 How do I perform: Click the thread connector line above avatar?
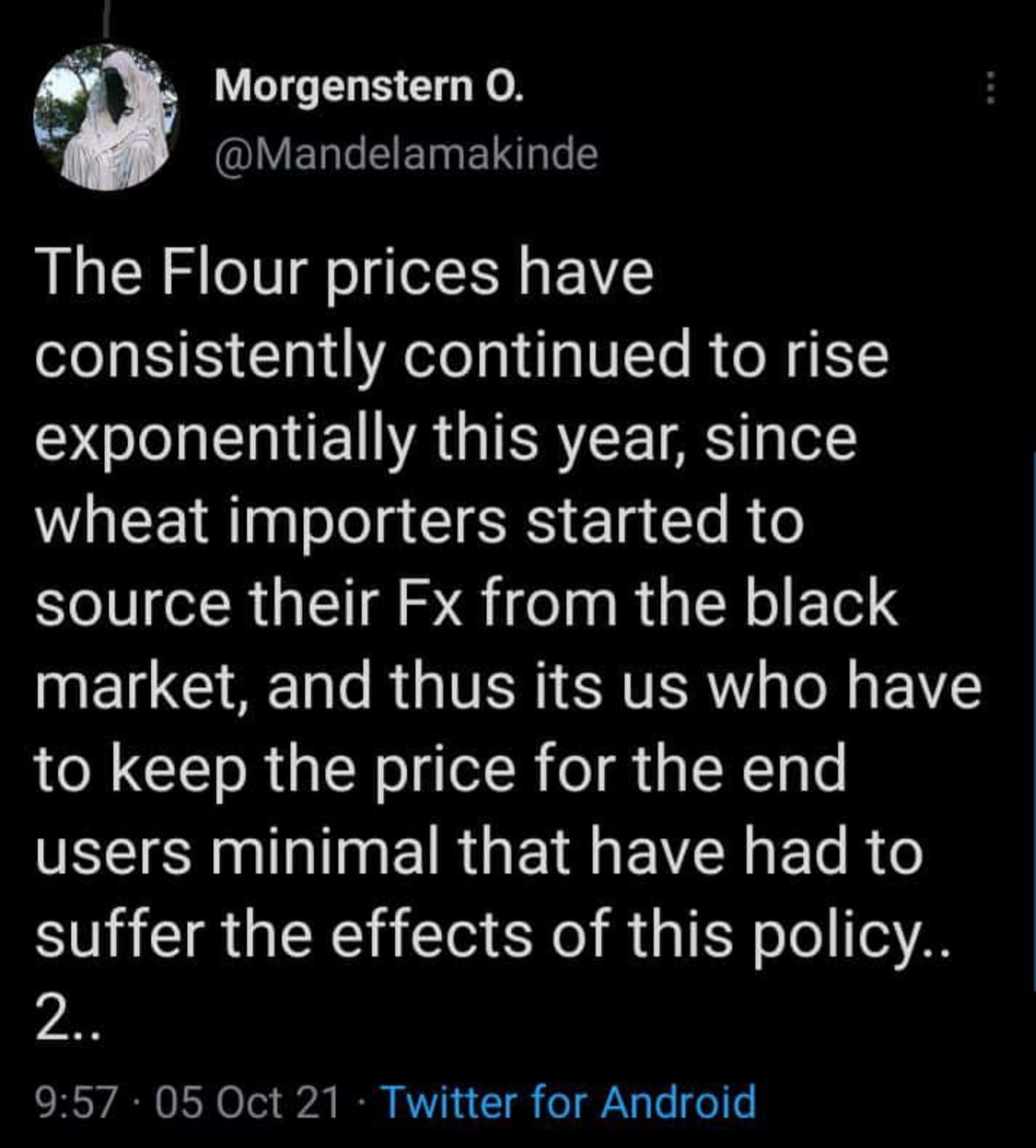coord(106,18)
